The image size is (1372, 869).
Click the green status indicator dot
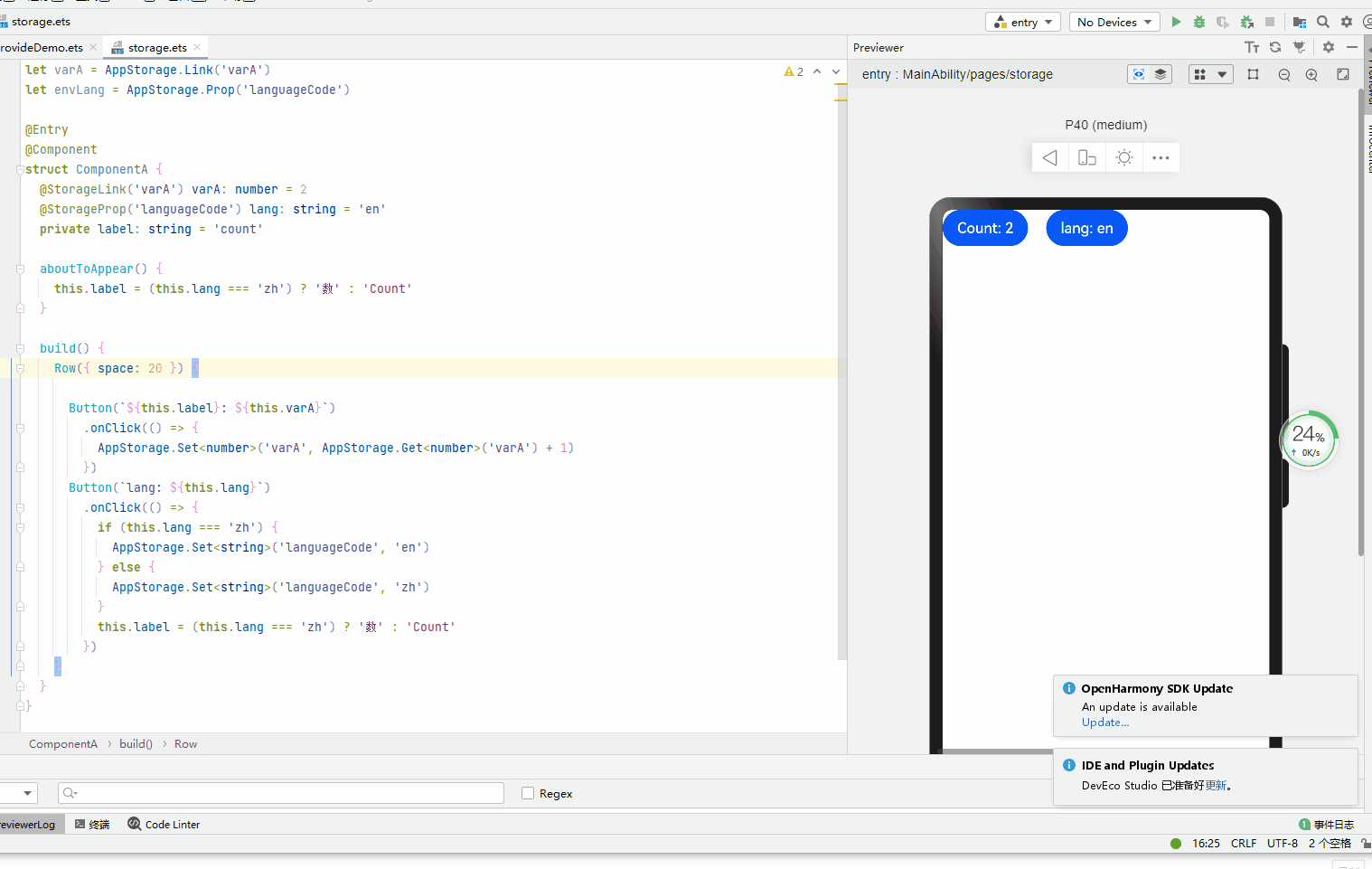(1175, 844)
